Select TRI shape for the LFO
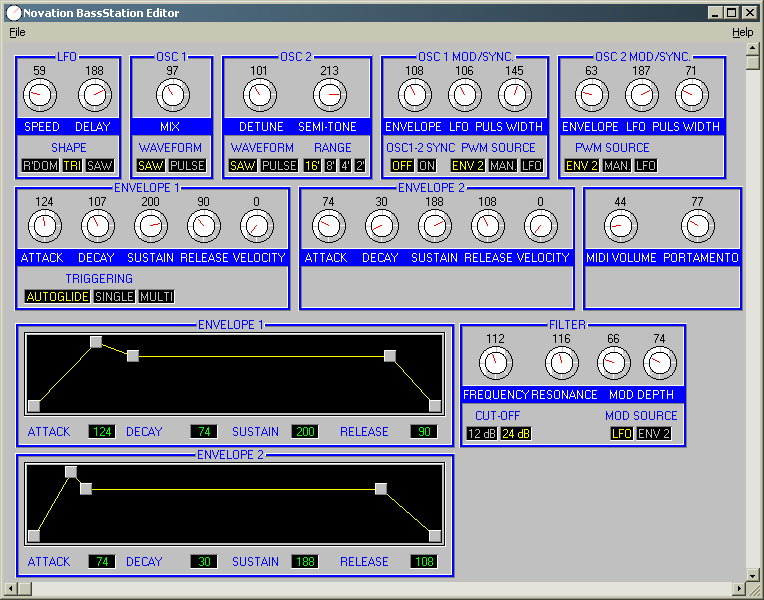The image size is (764, 600). pyautogui.click(x=71, y=165)
